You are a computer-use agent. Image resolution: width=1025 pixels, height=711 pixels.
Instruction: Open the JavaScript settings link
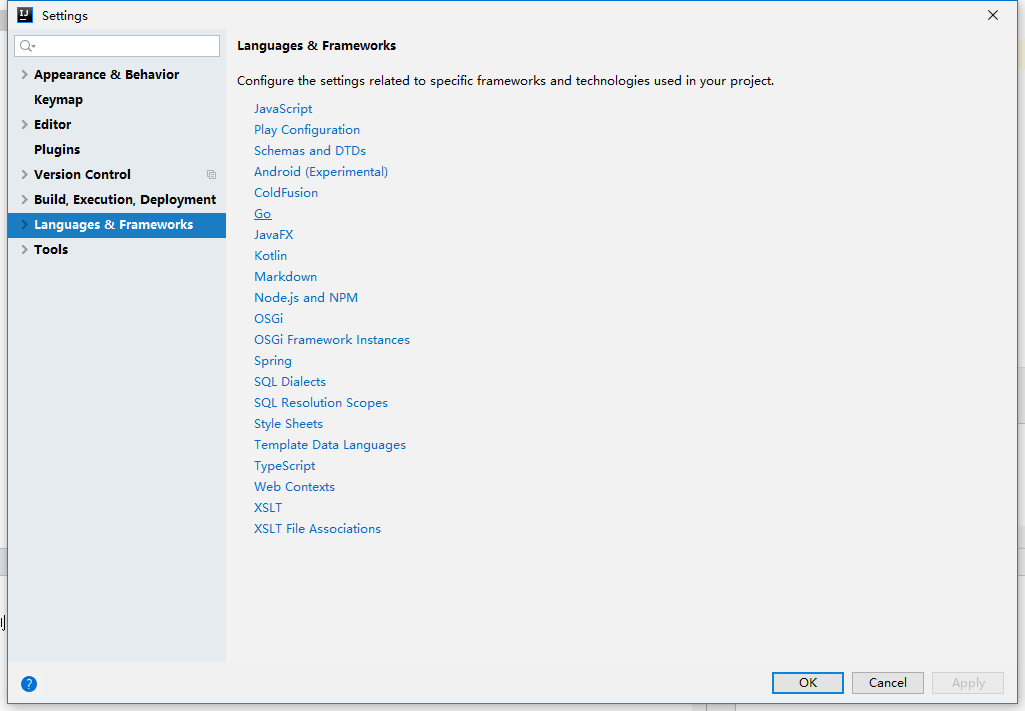pos(283,109)
